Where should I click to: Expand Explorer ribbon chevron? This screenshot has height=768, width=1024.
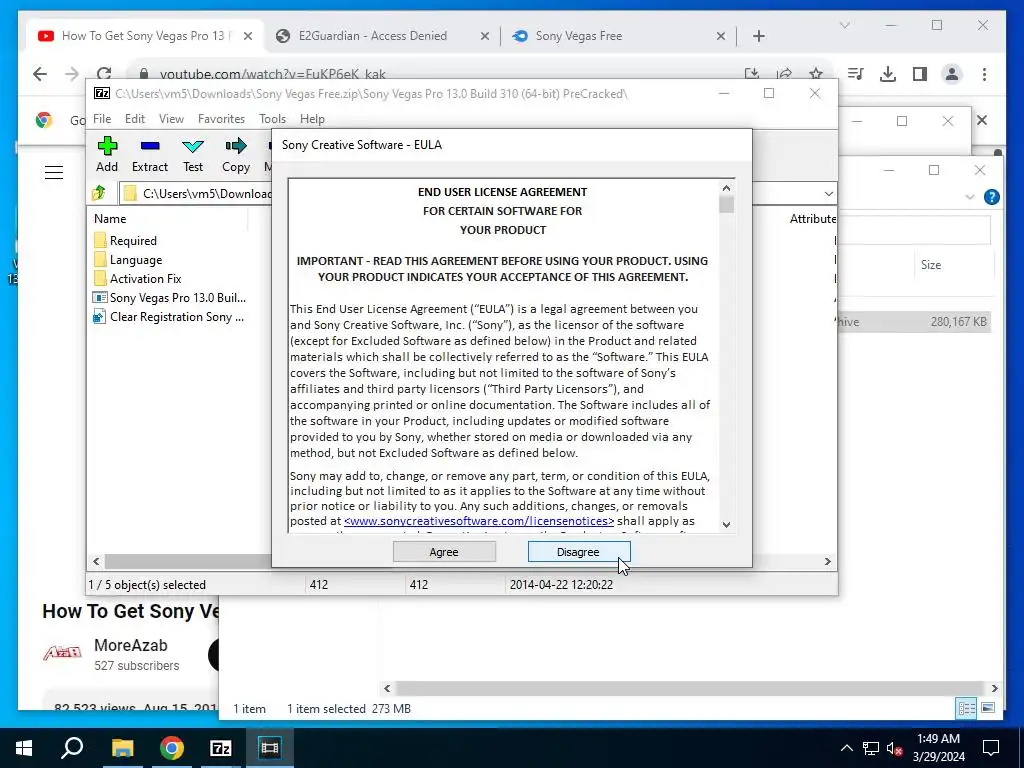[x=970, y=197]
